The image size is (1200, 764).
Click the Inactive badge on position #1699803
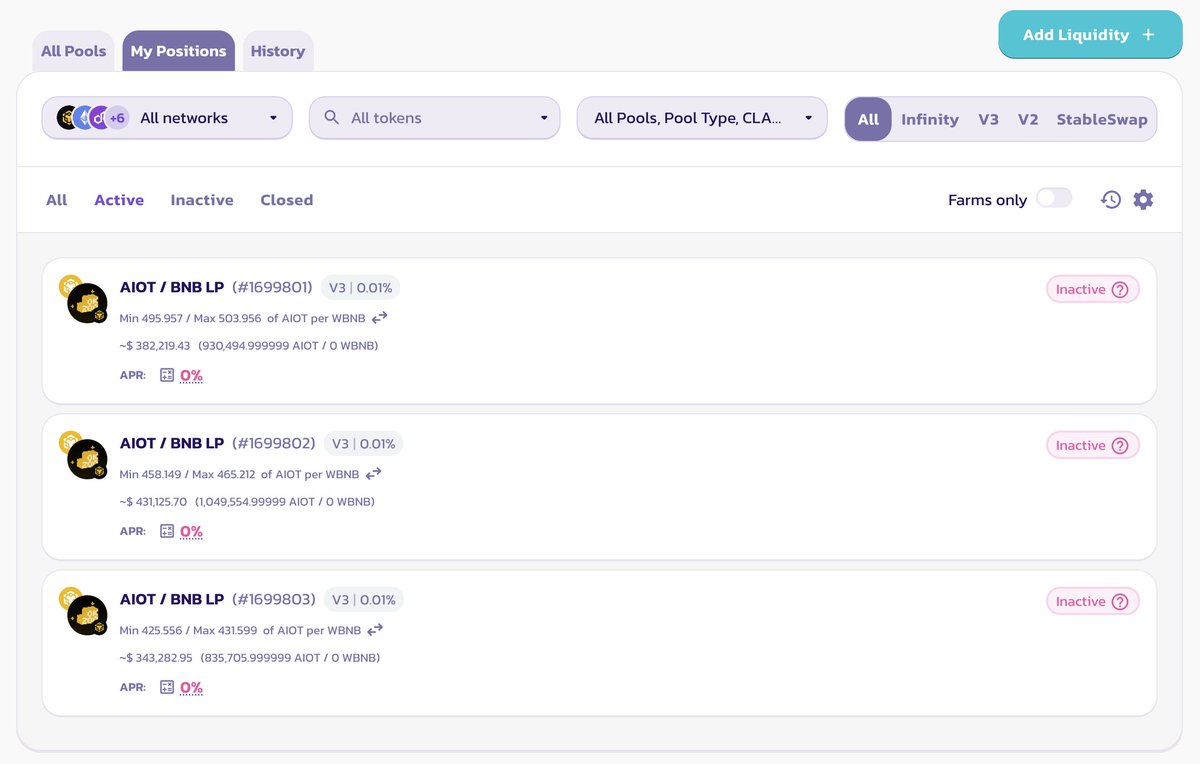(x=1093, y=602)
